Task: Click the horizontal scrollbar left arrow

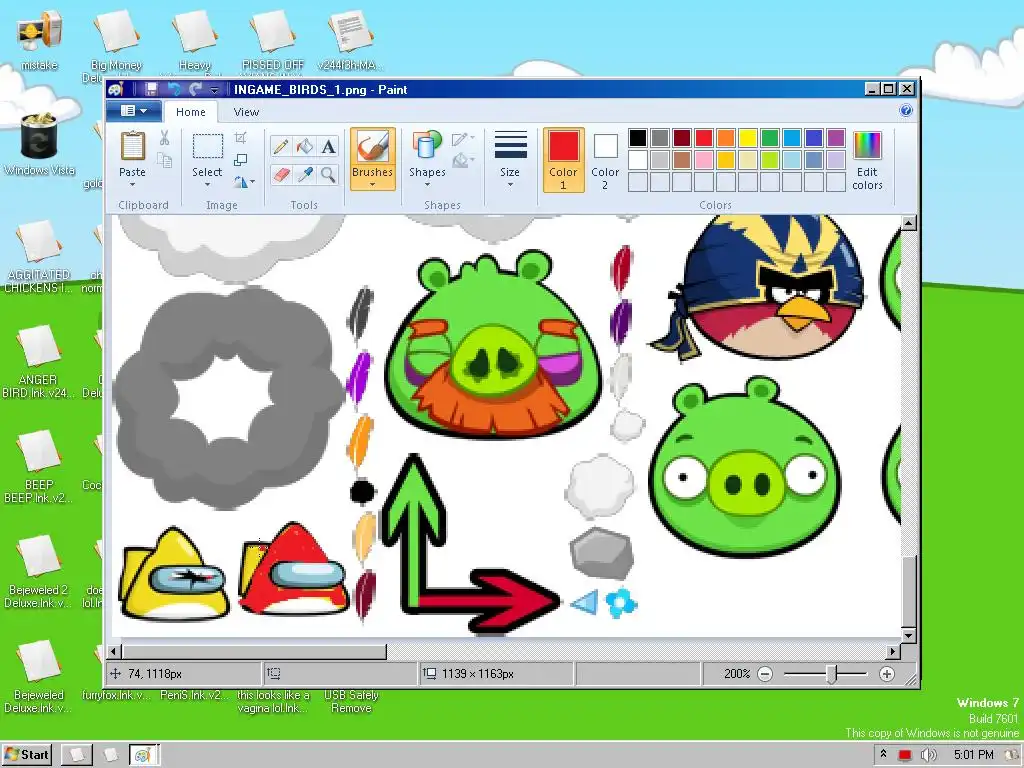Action: [114, 651]
